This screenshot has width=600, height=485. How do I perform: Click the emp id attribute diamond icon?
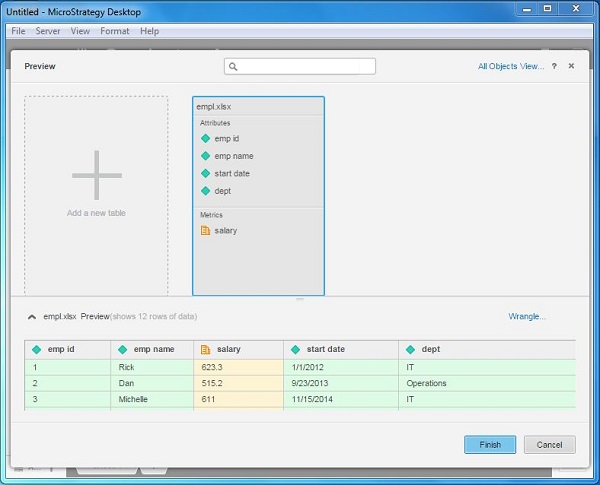click(206, 139)
